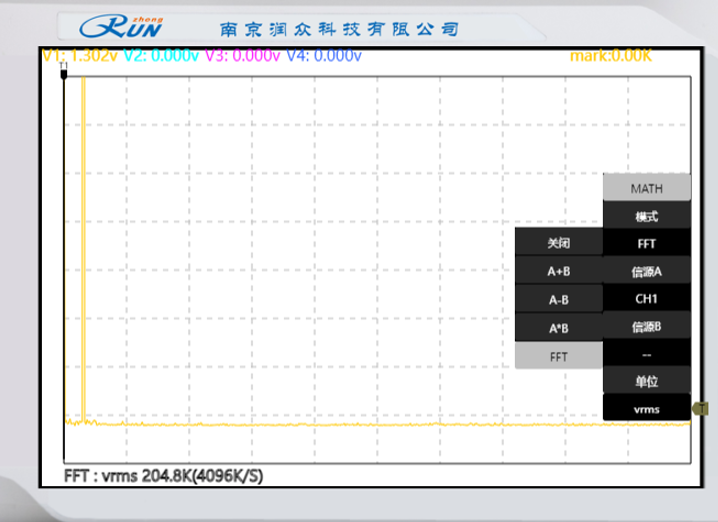Open the 信源A source selector
718x522 pixels.
pos(646,271)
